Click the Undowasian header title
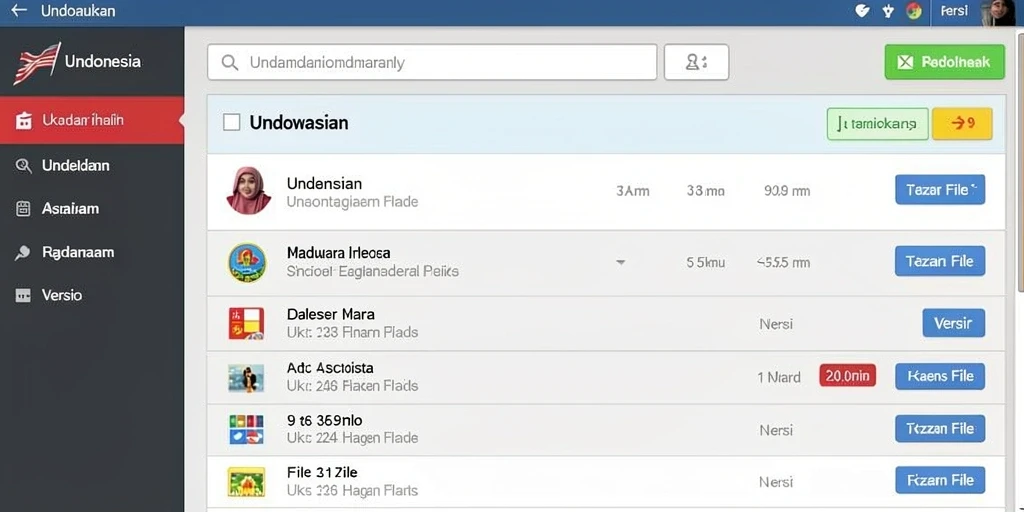 299,122
